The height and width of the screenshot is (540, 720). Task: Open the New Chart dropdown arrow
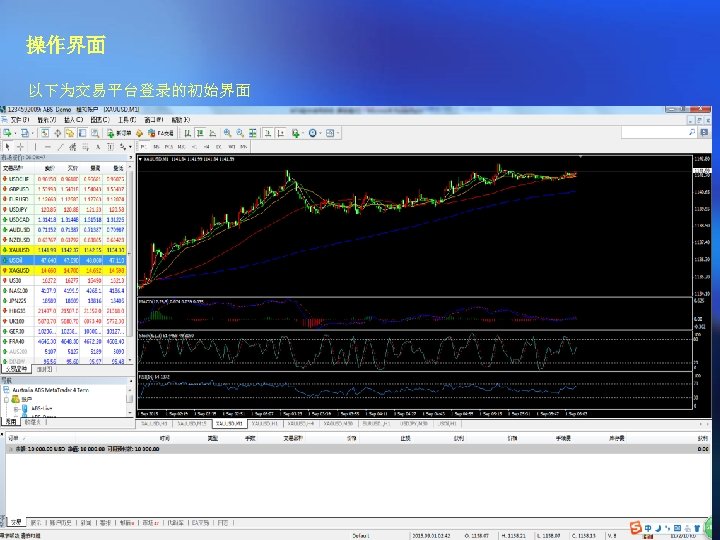pyautogui.click(x=15, y=134)
